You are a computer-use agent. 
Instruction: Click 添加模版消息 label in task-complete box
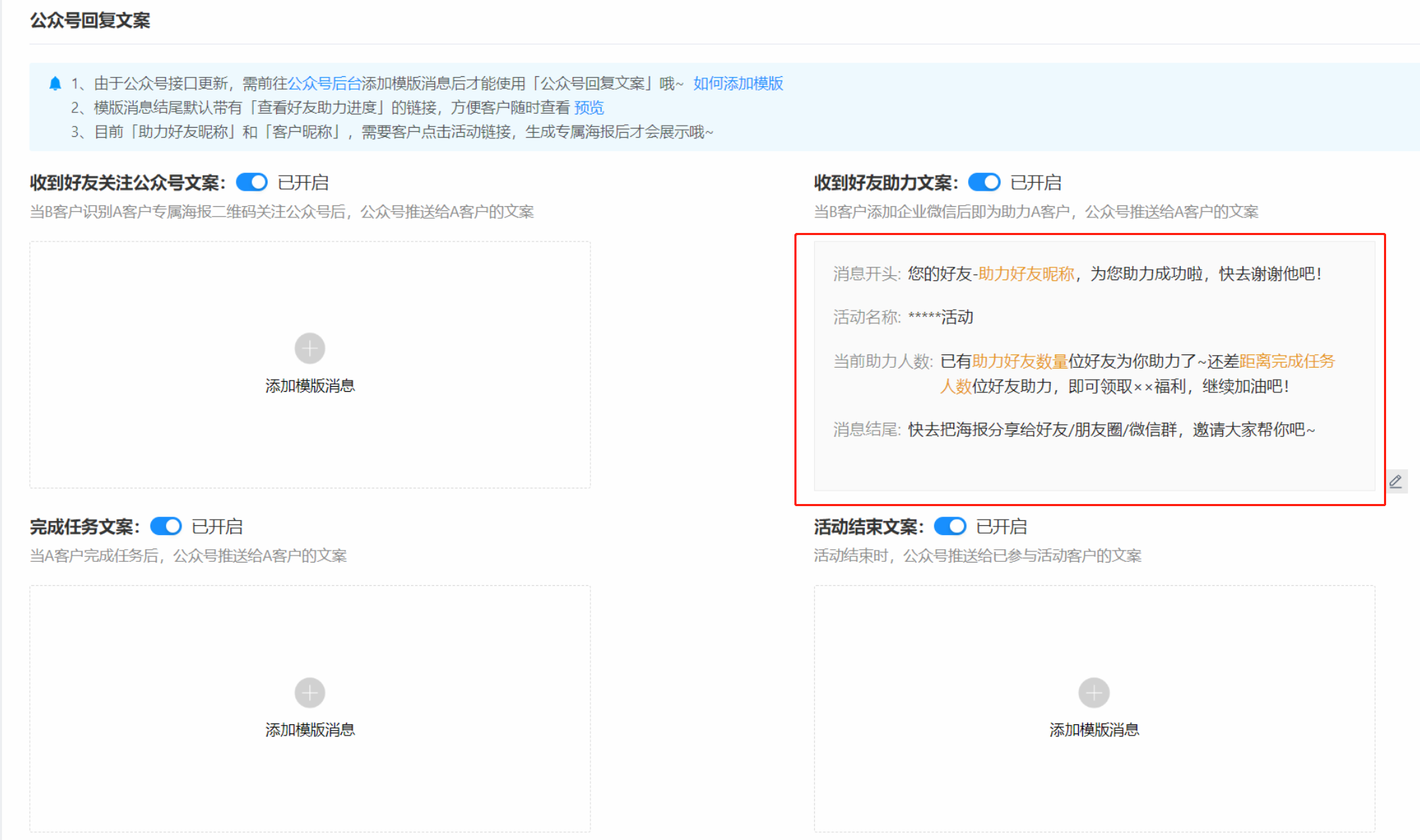pos(310,729)
